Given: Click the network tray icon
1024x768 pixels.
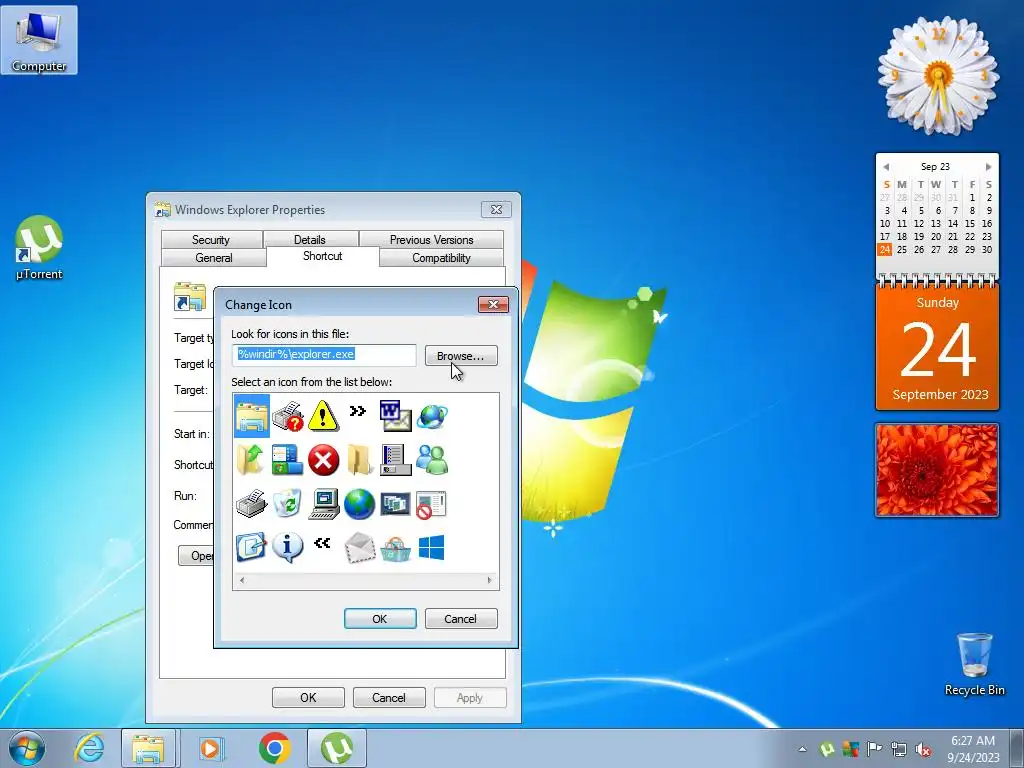Looking at the screenshot, I should pyautogui.click(x=899, y=750).
